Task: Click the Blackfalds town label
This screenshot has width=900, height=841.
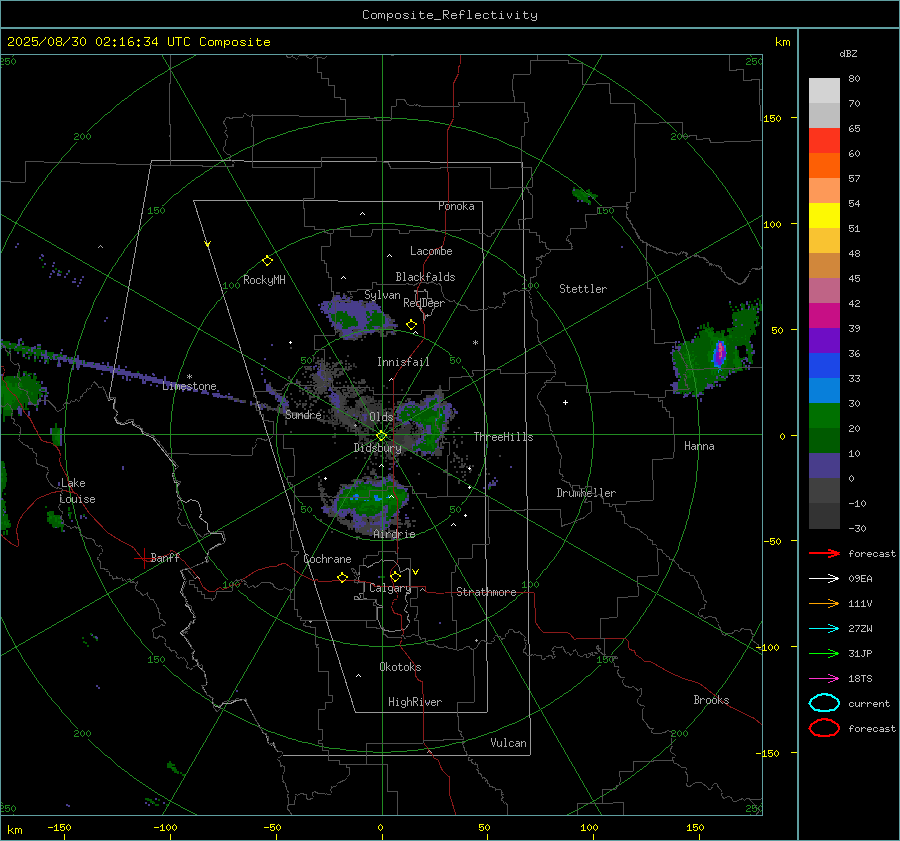Action: pos(425,277)
